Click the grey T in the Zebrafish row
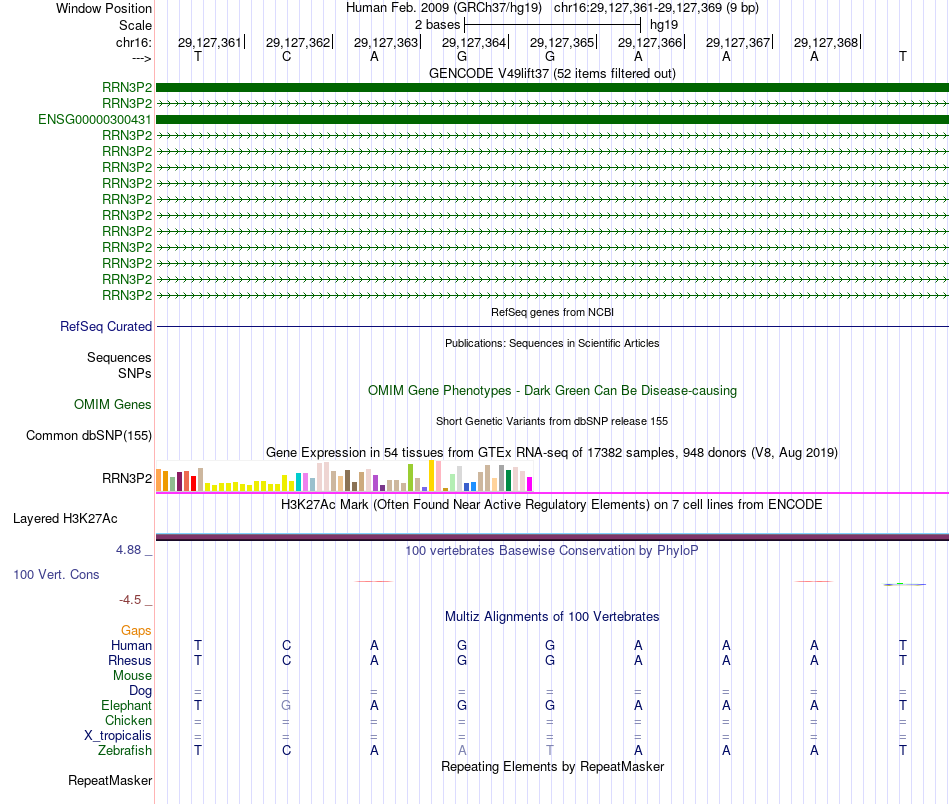The height and width of the screenshot is (804, 950). coord(550,750)
